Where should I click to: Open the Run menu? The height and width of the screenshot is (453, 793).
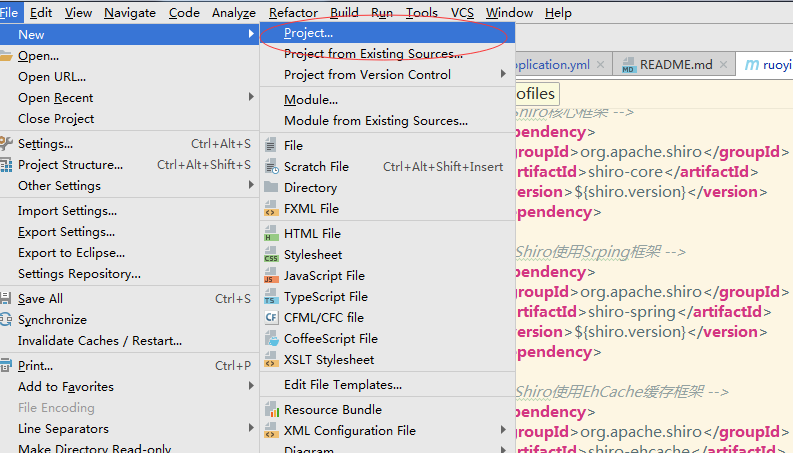[382, 13]
